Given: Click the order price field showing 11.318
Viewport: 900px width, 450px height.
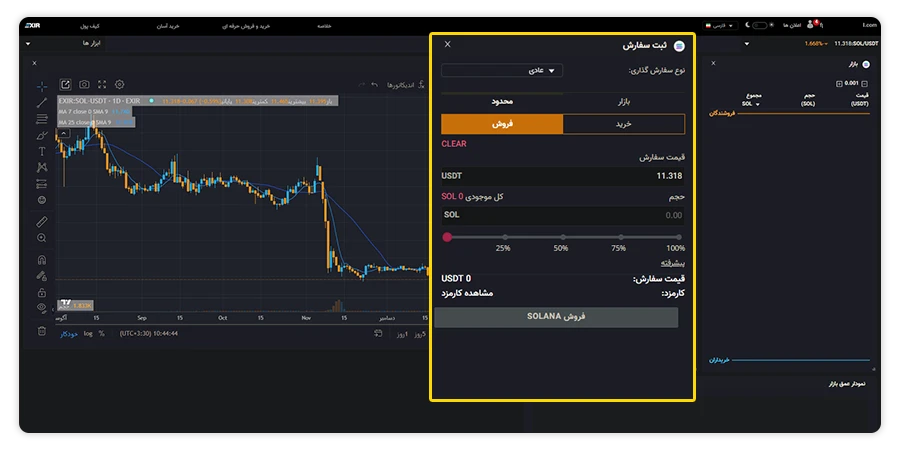Looking at the screenshot, I should pyautogui.click(x=563, y=176).
